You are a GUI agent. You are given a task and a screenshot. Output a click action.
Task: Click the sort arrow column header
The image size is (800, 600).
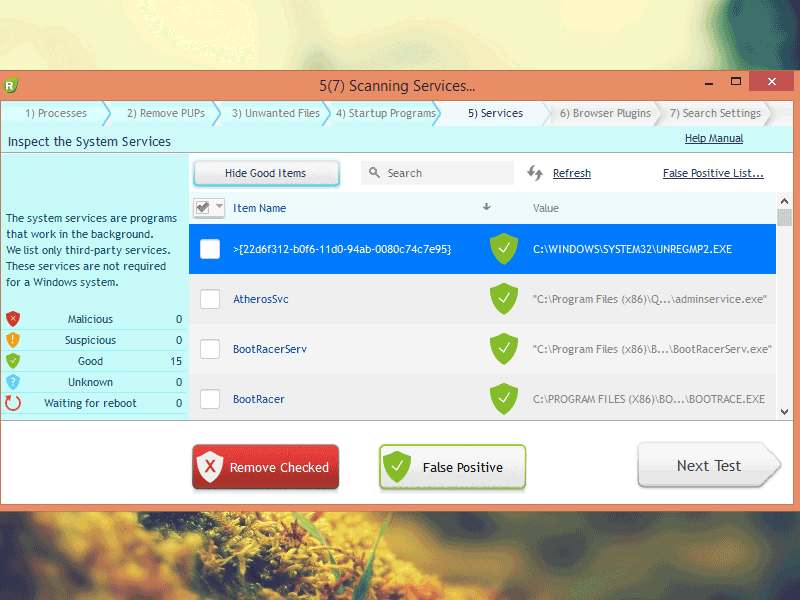pos(487,208)
